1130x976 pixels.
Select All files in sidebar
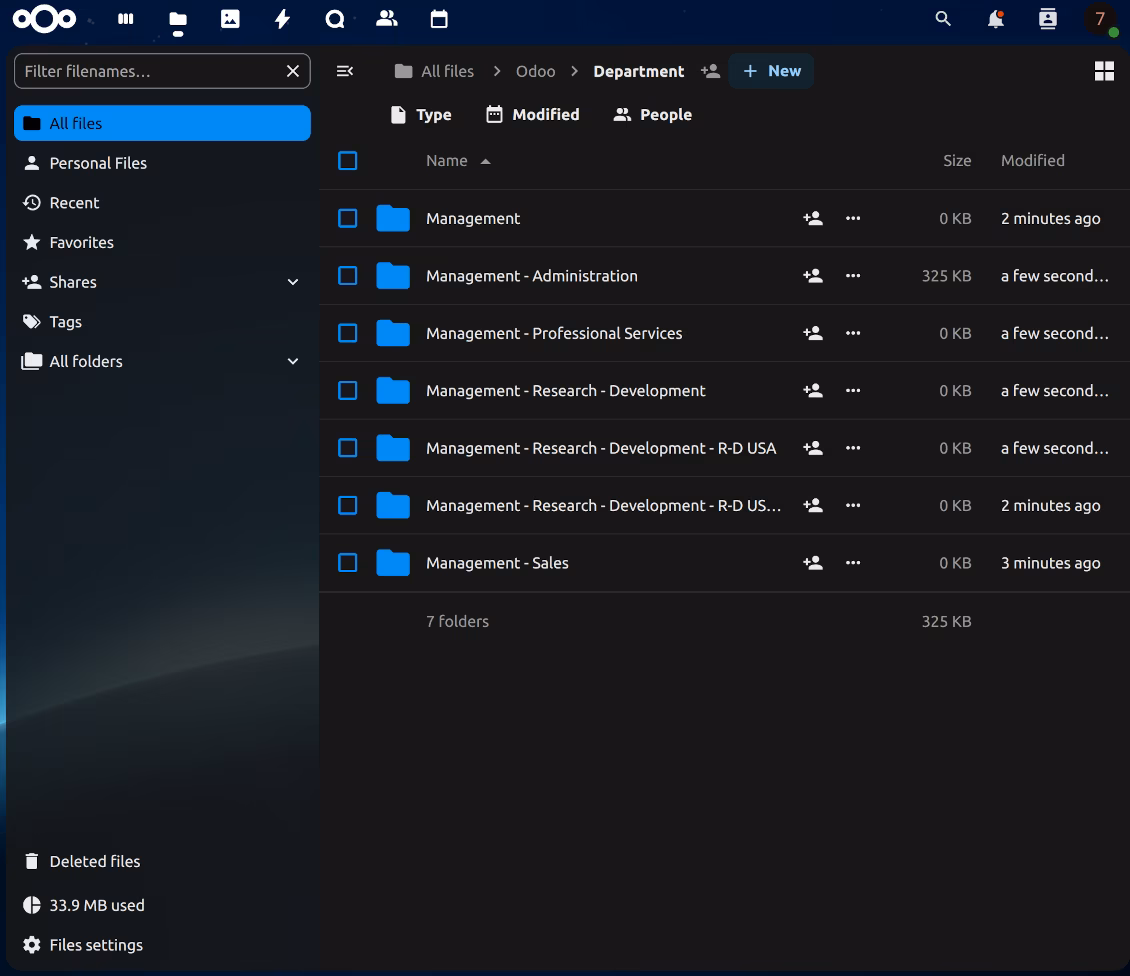(x=162, y=123)
